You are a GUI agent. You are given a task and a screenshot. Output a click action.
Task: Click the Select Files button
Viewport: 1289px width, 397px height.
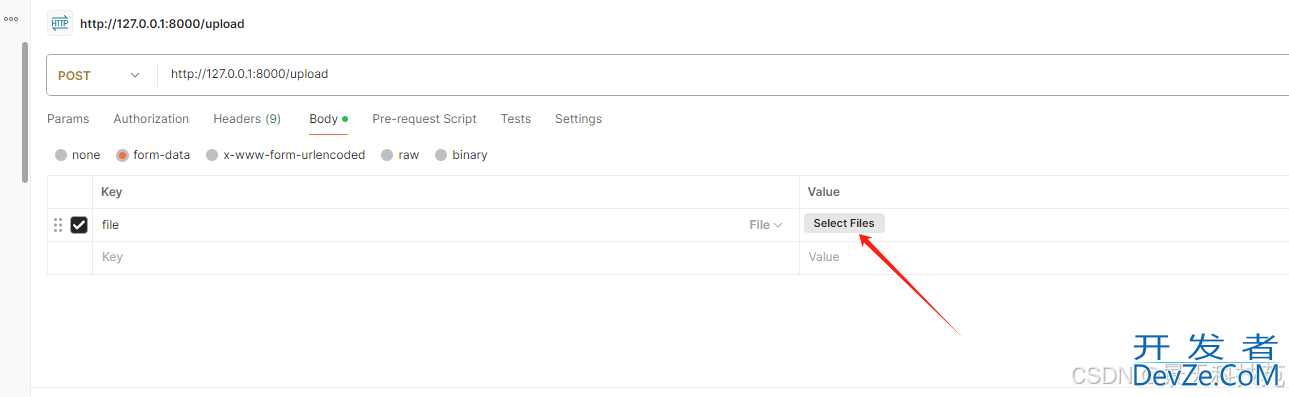tap(844, 223)
